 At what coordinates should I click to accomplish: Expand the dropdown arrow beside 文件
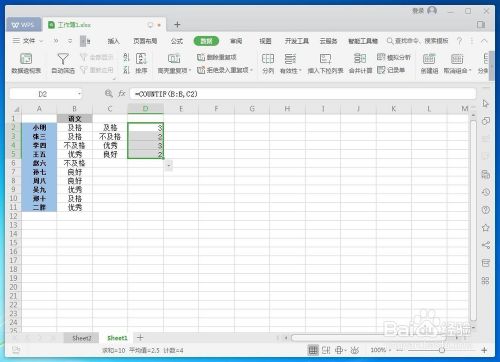point(41,41)
